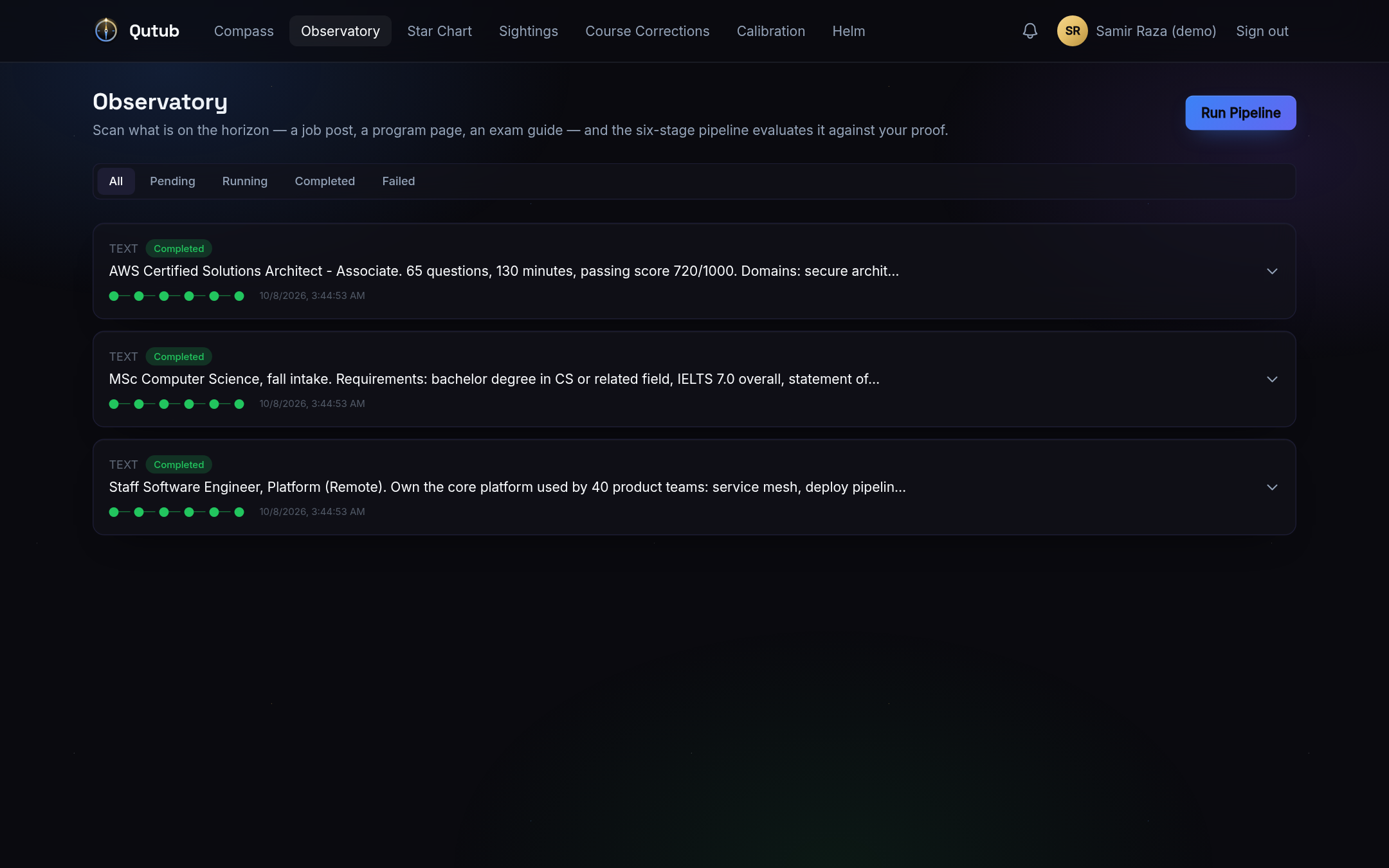
Task: Show Failed pipeline runs
Action: point(398,181)
